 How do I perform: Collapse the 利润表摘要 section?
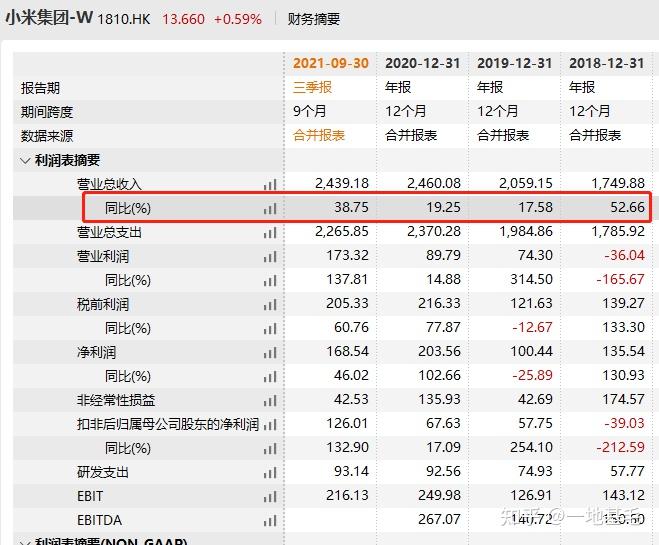point(25,161)
